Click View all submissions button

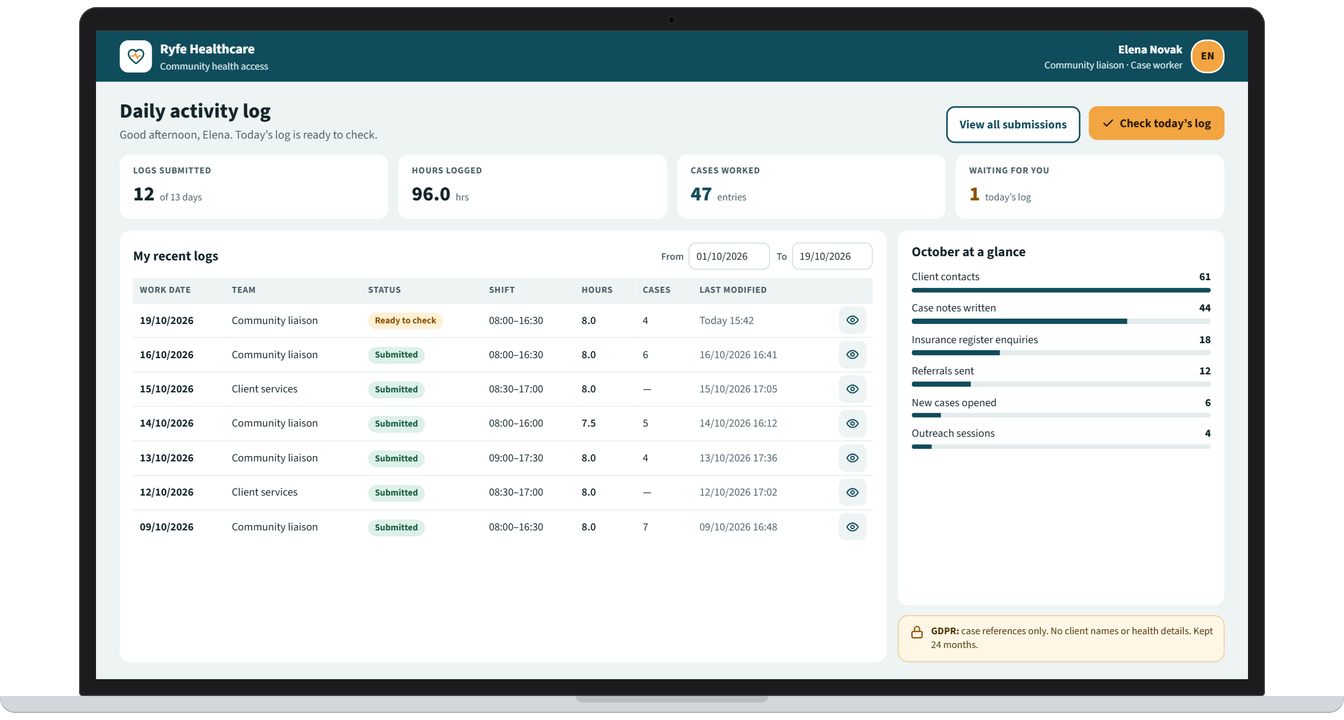[x=1013, y=124]
